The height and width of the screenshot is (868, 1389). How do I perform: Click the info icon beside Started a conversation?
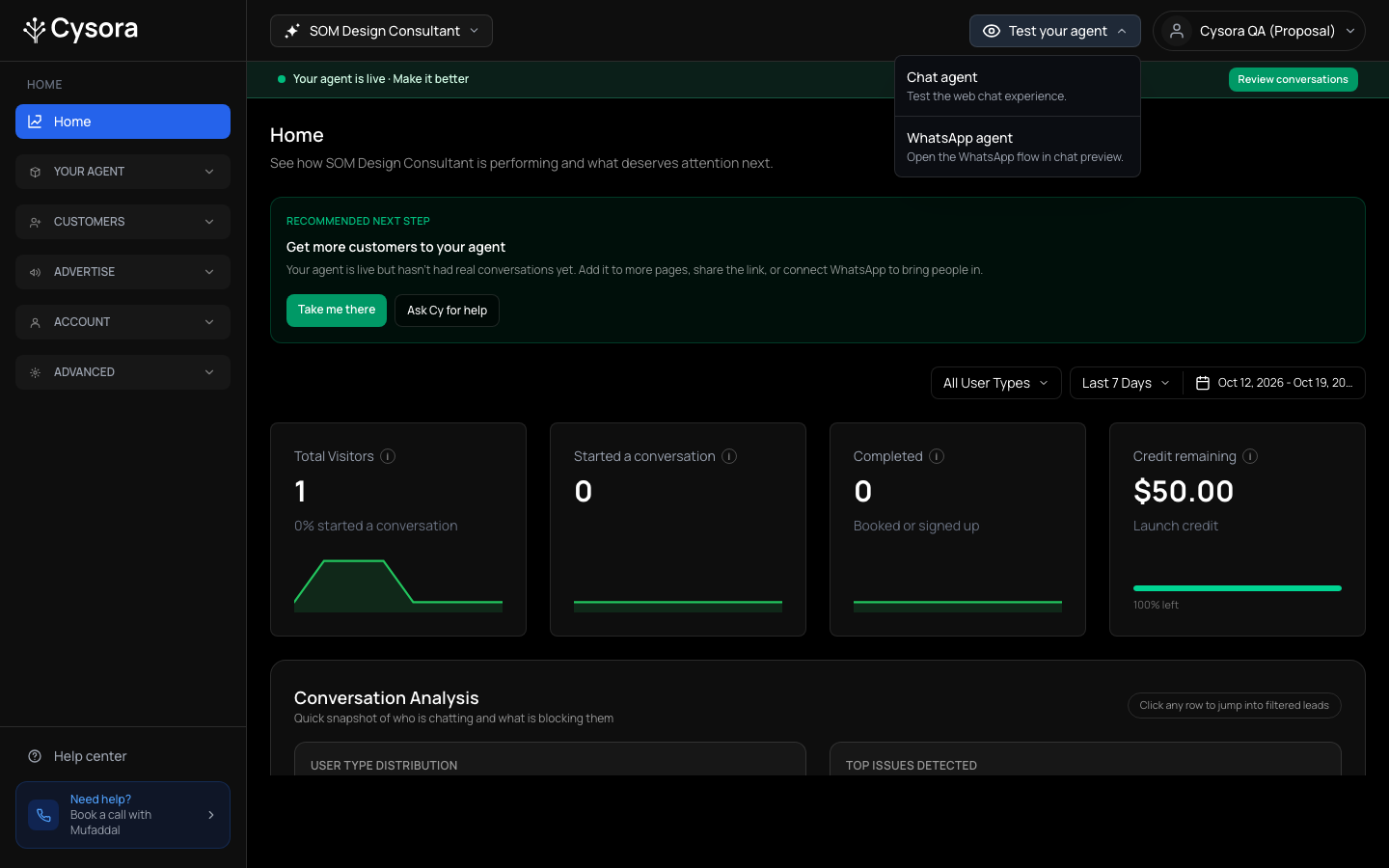coord(729,456)
